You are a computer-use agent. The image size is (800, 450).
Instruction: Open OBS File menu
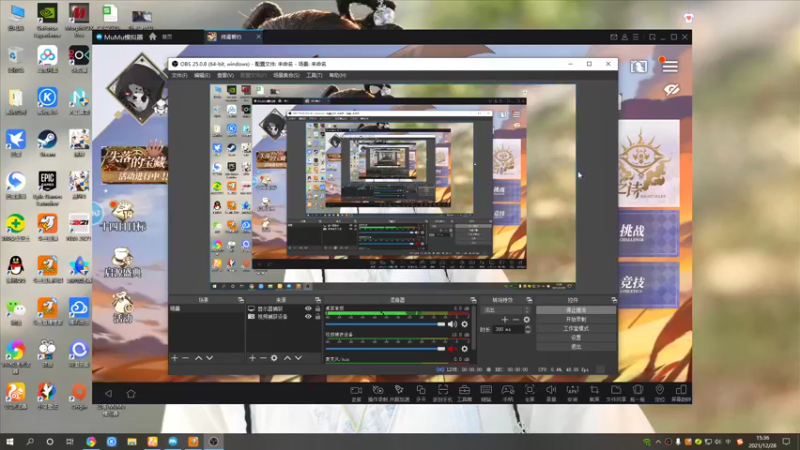(x=179, y=76)
